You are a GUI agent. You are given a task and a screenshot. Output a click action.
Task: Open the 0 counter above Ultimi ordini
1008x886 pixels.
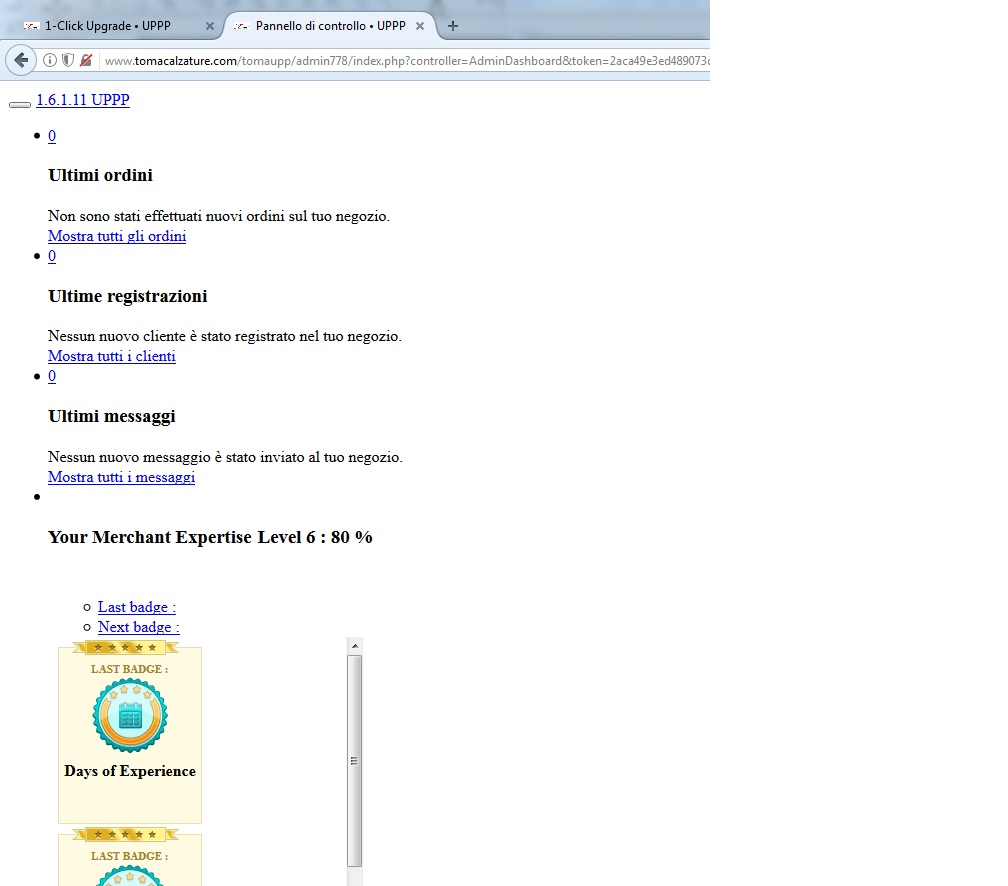coord(52,136)
